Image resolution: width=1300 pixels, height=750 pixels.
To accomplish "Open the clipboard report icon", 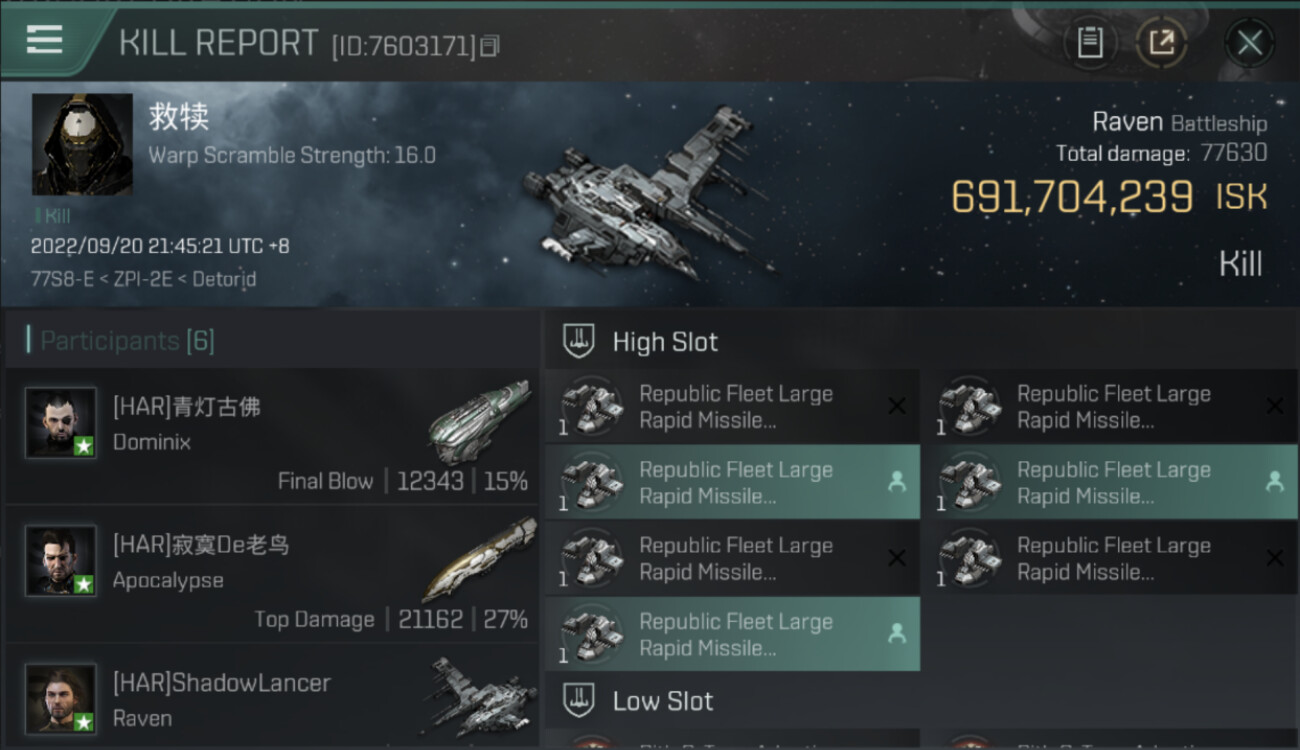I will pyautogui.click(x=1090, y=43).
